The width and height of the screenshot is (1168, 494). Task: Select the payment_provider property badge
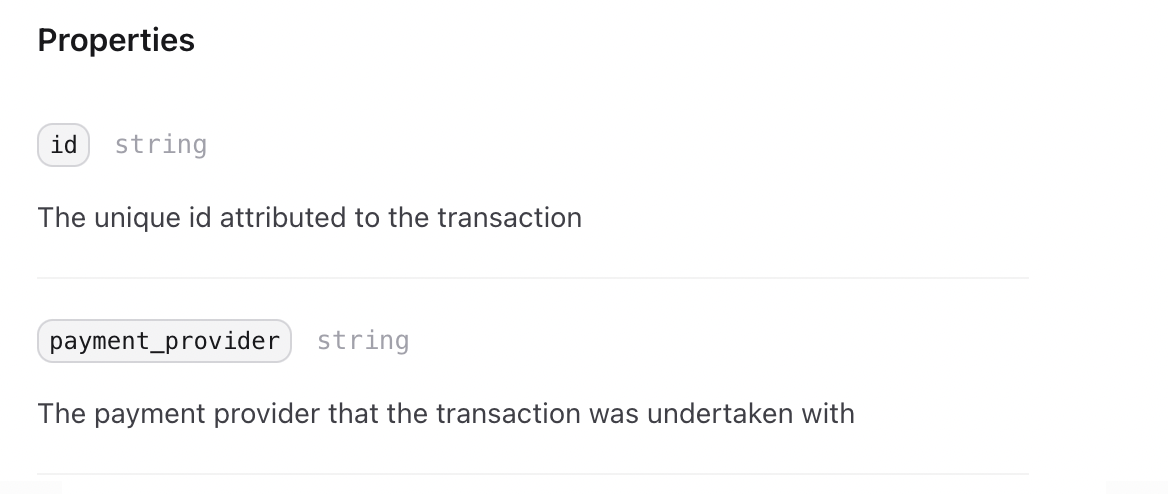pos(164,341)
